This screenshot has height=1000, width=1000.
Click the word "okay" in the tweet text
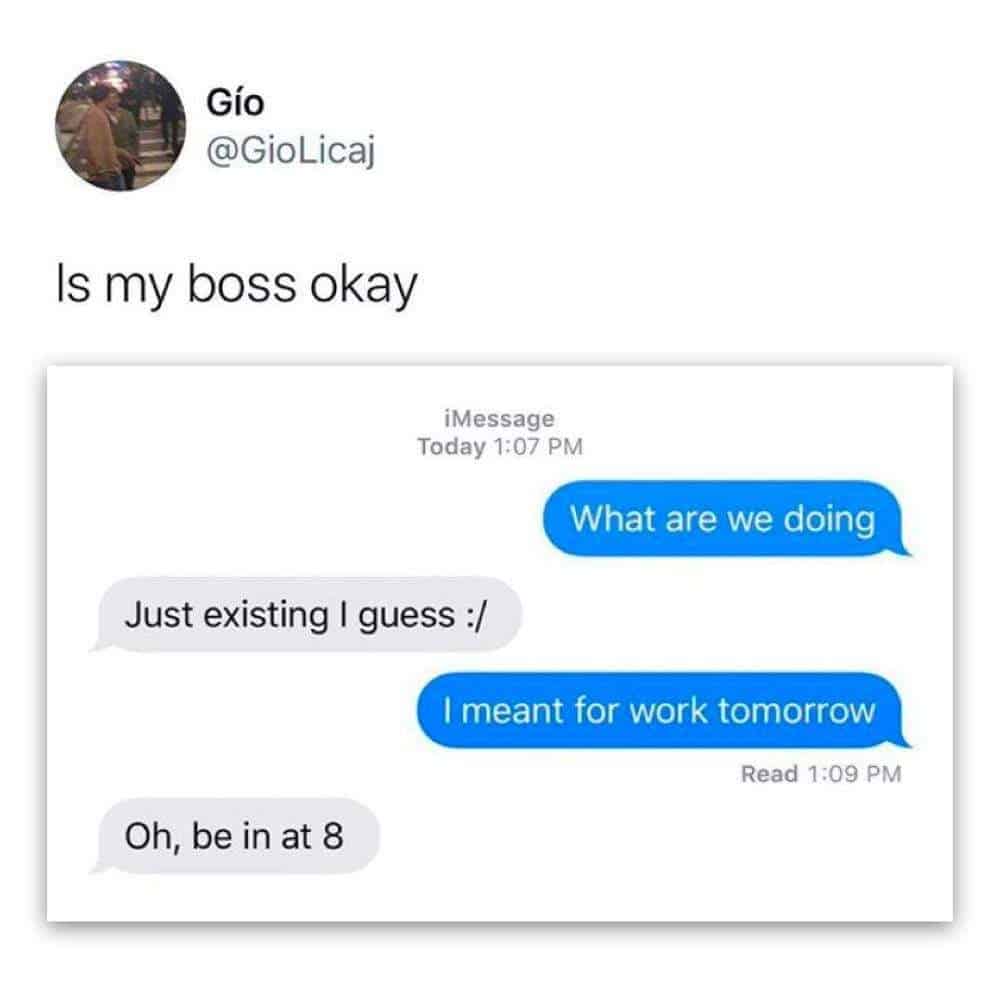coord(364,286)
